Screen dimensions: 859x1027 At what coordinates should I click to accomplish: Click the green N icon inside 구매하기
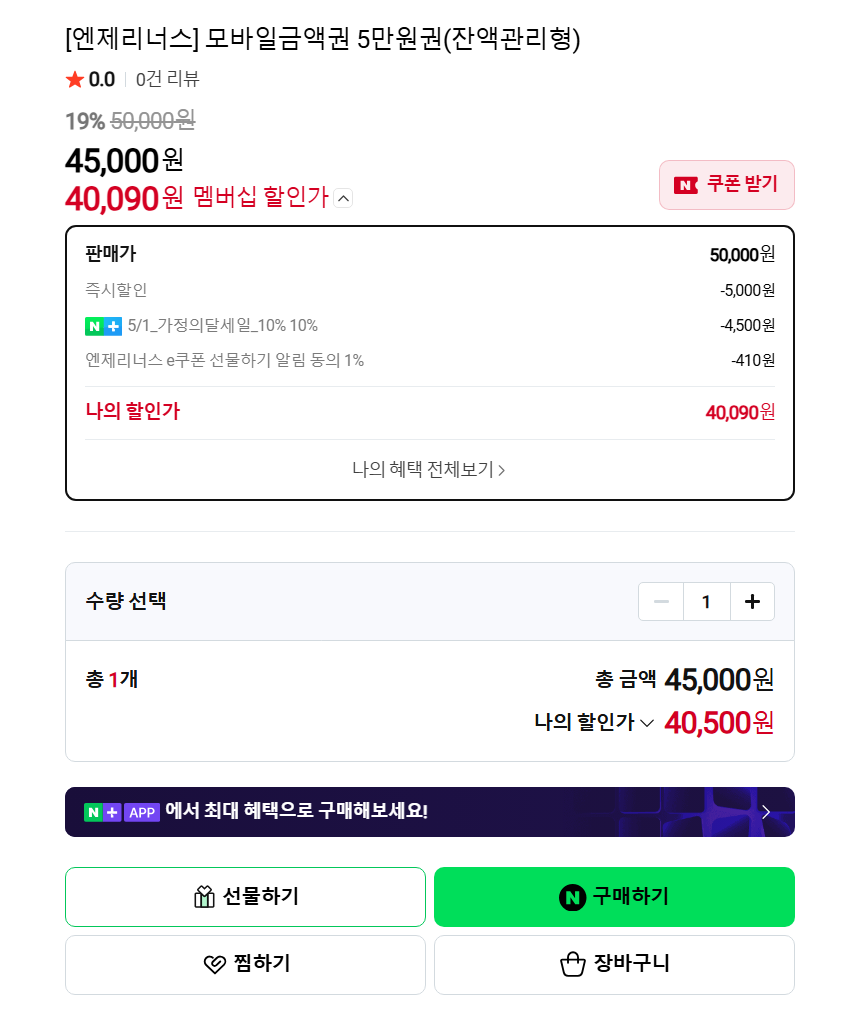pos(572,897)
